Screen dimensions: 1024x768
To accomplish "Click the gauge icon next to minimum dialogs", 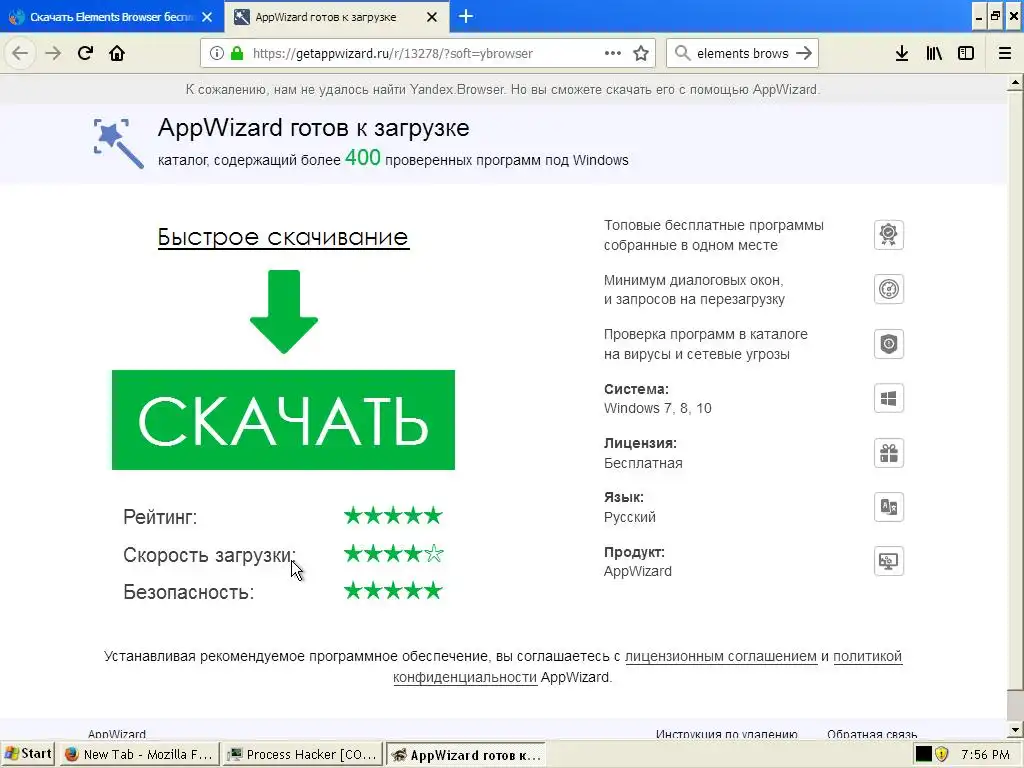I will point(888,289).
